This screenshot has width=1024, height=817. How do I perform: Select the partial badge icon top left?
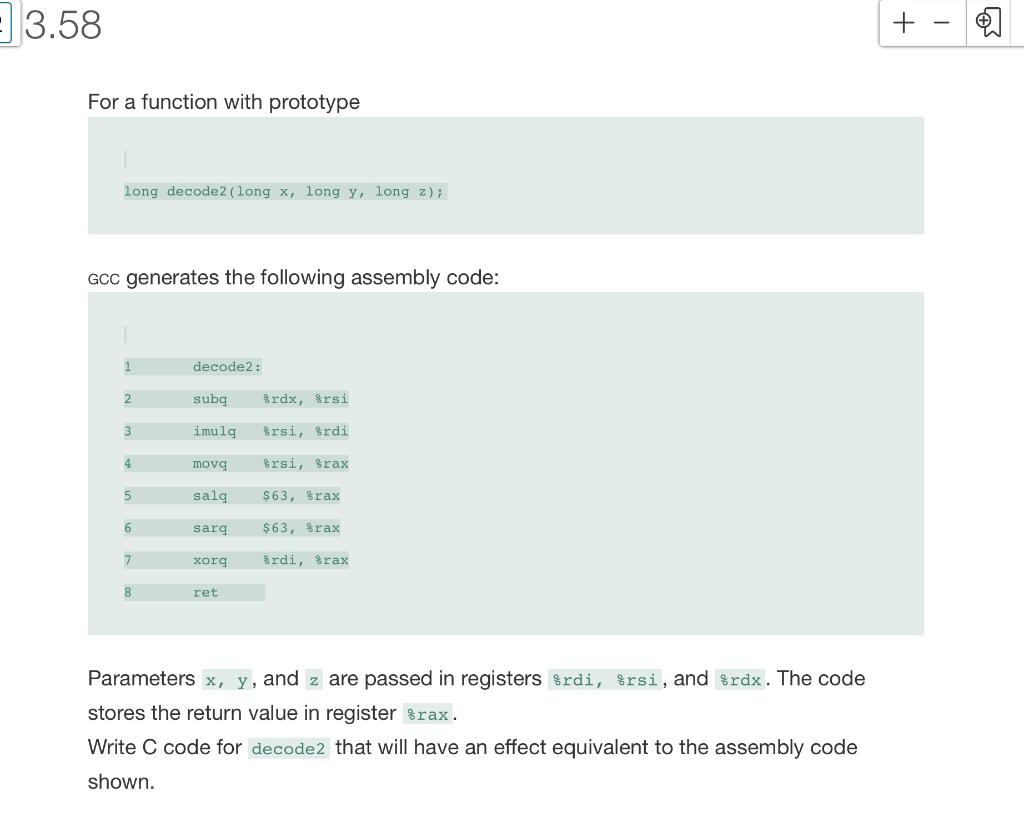pyautogui.click(x=6, y=24)
